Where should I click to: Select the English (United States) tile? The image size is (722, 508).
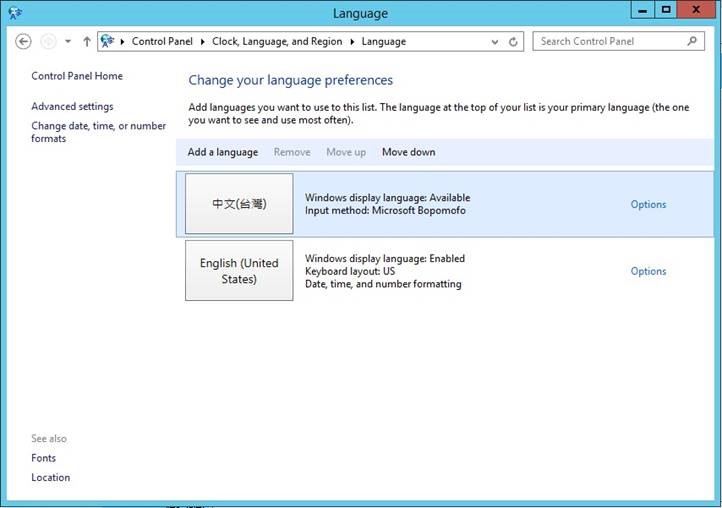(239, 271)
